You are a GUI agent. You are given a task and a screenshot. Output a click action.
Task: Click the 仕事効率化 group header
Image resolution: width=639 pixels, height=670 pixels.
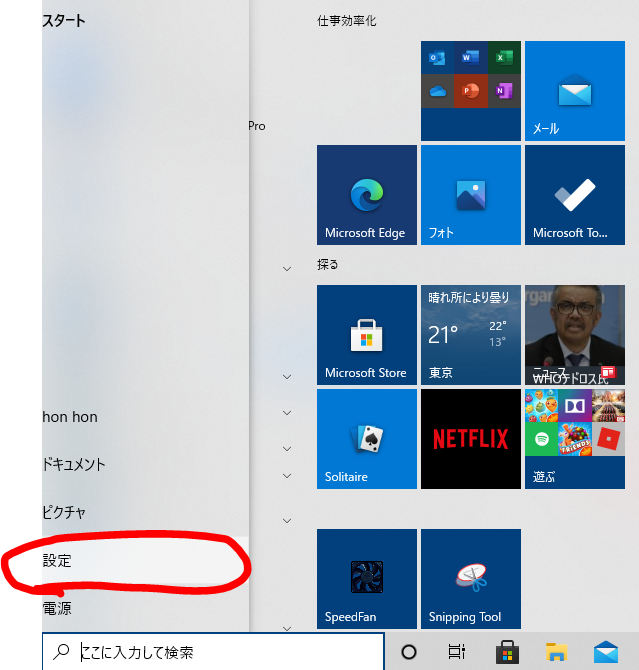tap(347, 21)
